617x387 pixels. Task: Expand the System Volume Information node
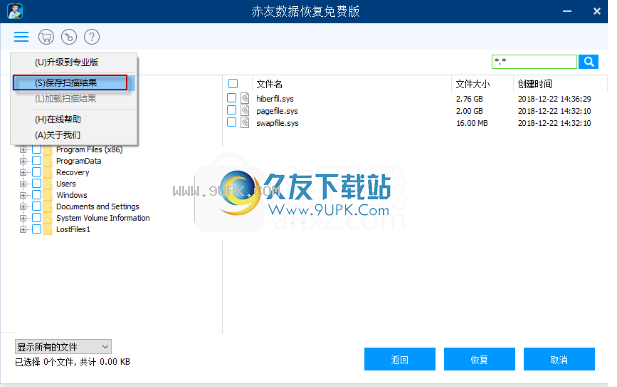[x=23, y=218]
